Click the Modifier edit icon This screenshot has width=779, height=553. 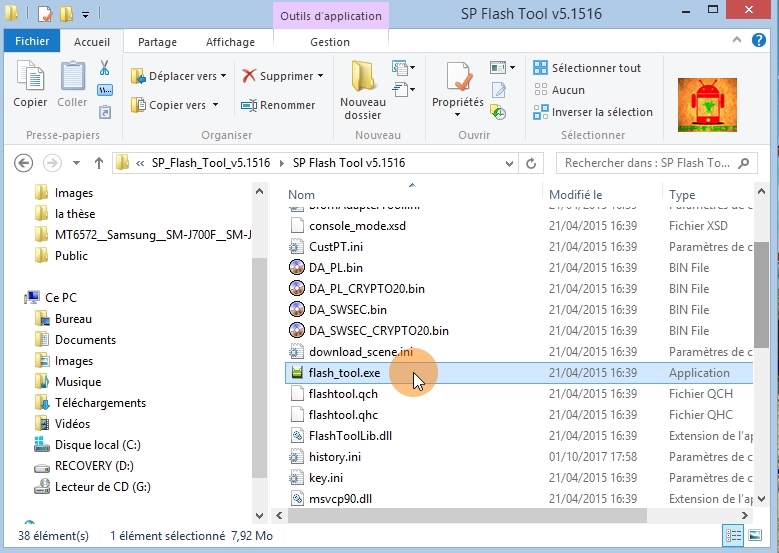[498, 90]
